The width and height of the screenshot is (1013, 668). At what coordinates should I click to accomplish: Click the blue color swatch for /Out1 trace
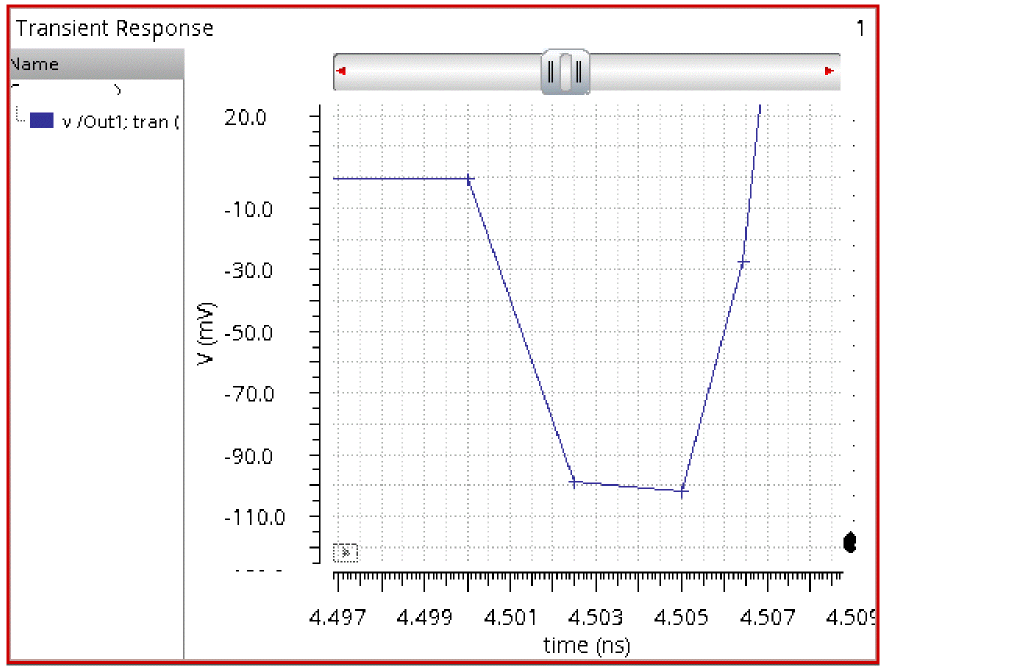pos(42,120)
